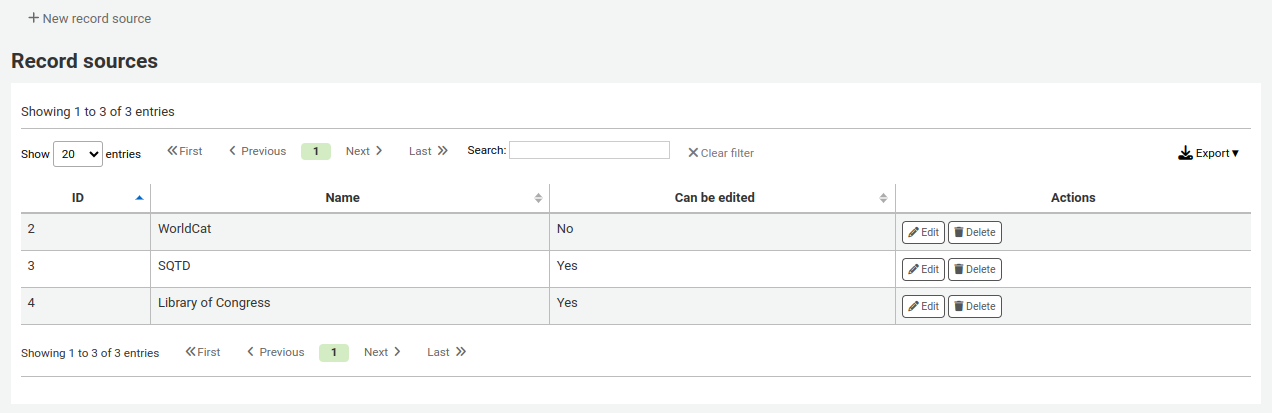Screen dimensions: 1272x413
Task: Jump to Last page in top pagination
Action: click(x=428, y=151)
